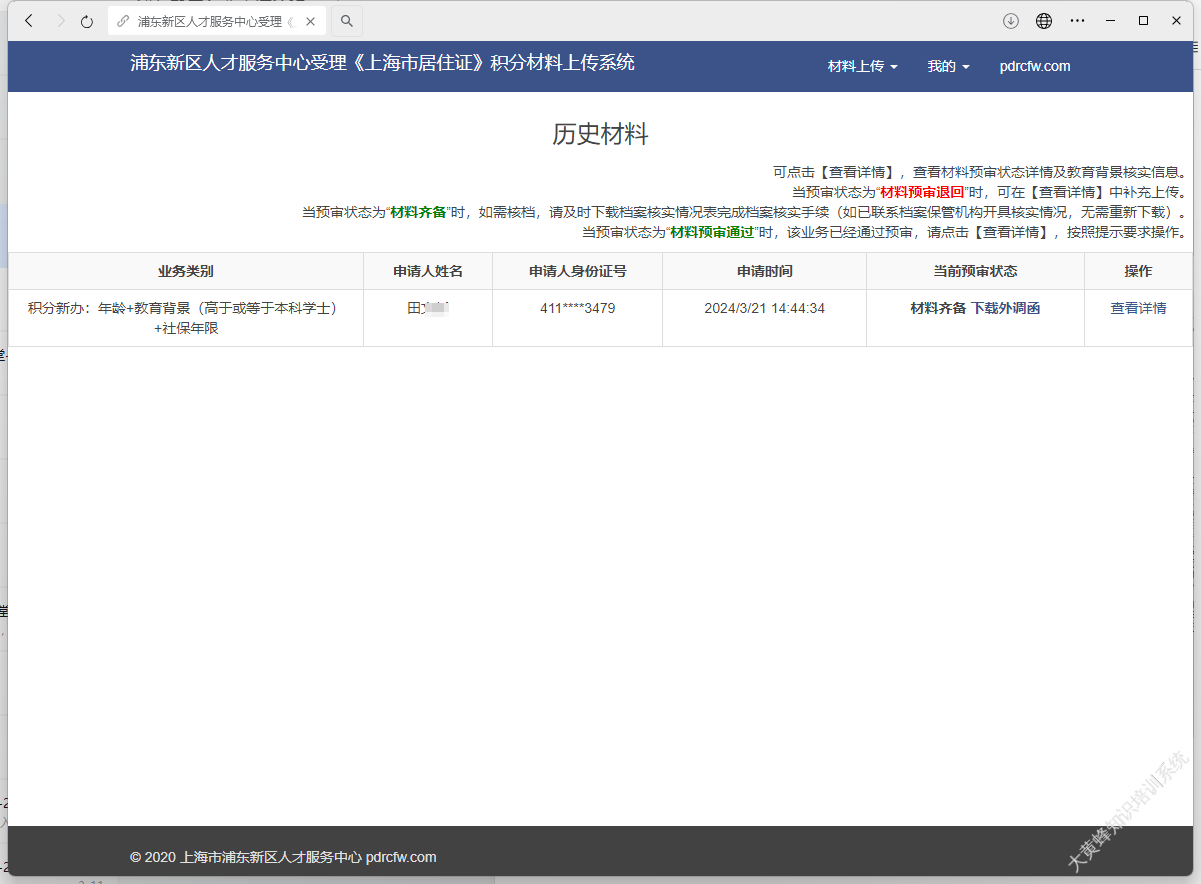
Task: Click the 业务类别 column header
Action: point(185,271)
